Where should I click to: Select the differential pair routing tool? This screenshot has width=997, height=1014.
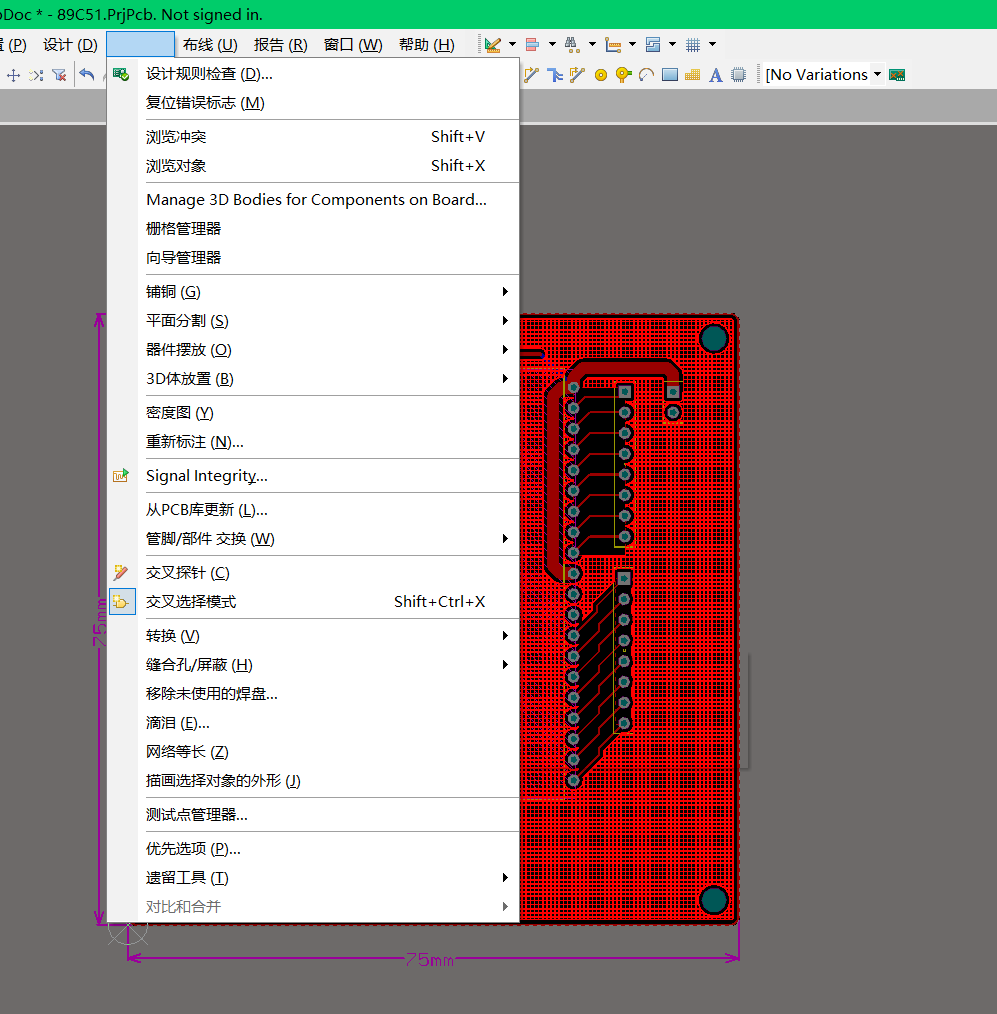click(555, 75)
